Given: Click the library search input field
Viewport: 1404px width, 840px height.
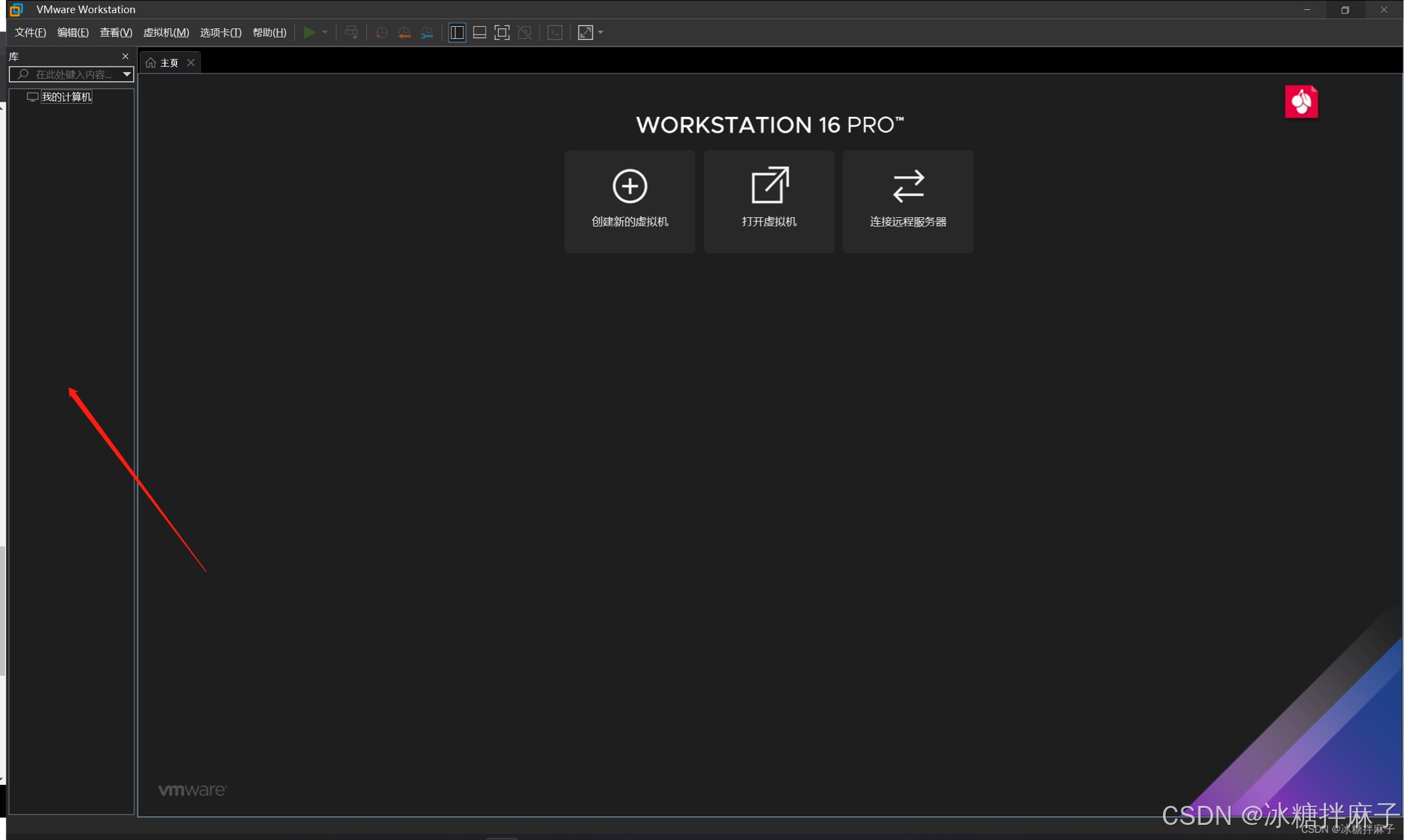Looking at the screenshot, I should tap(74, 74).
